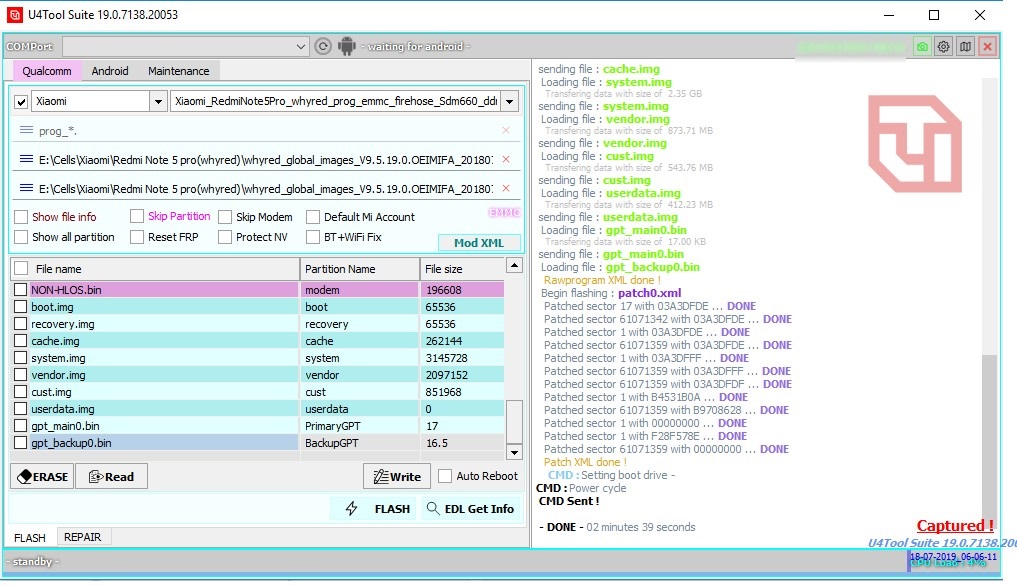Image resolution: width=1017 pixels, height=586 pixels.
Task: Enable the BT+WiFi Fix checkbox
Action: (x=313, y=237)
